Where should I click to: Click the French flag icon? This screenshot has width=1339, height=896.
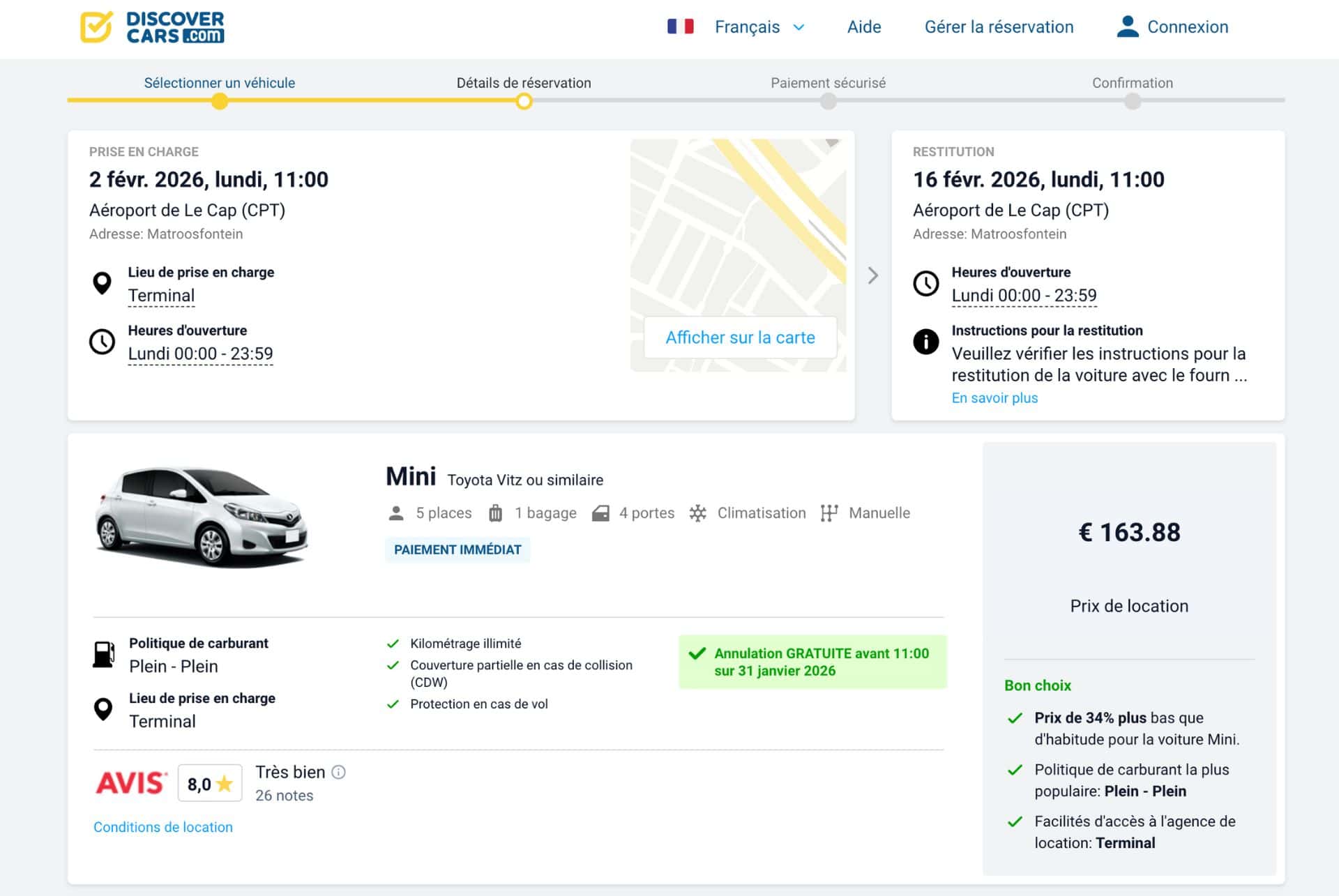point(680,26)
